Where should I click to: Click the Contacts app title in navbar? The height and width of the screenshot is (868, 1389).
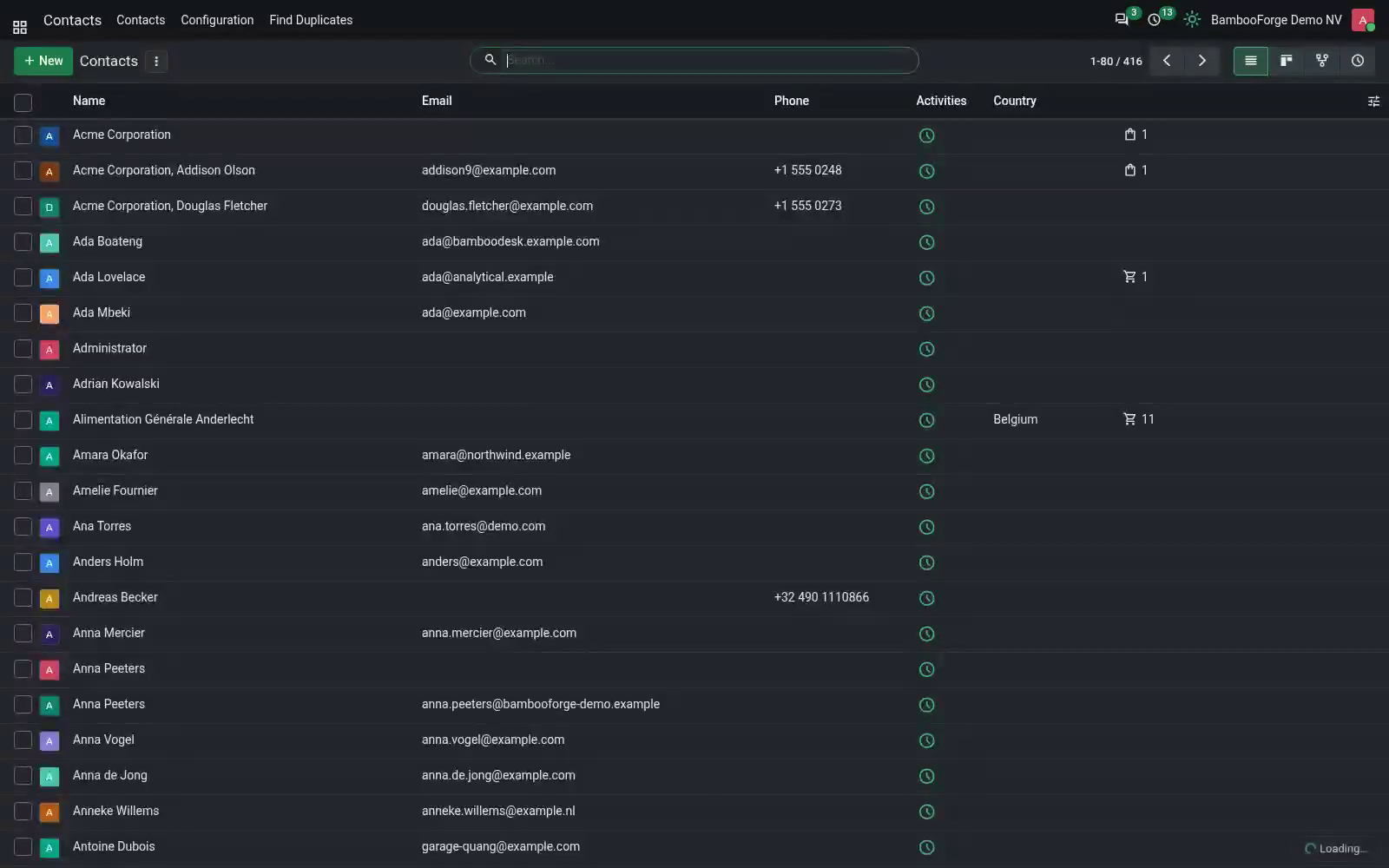click(x=72, y=20)
